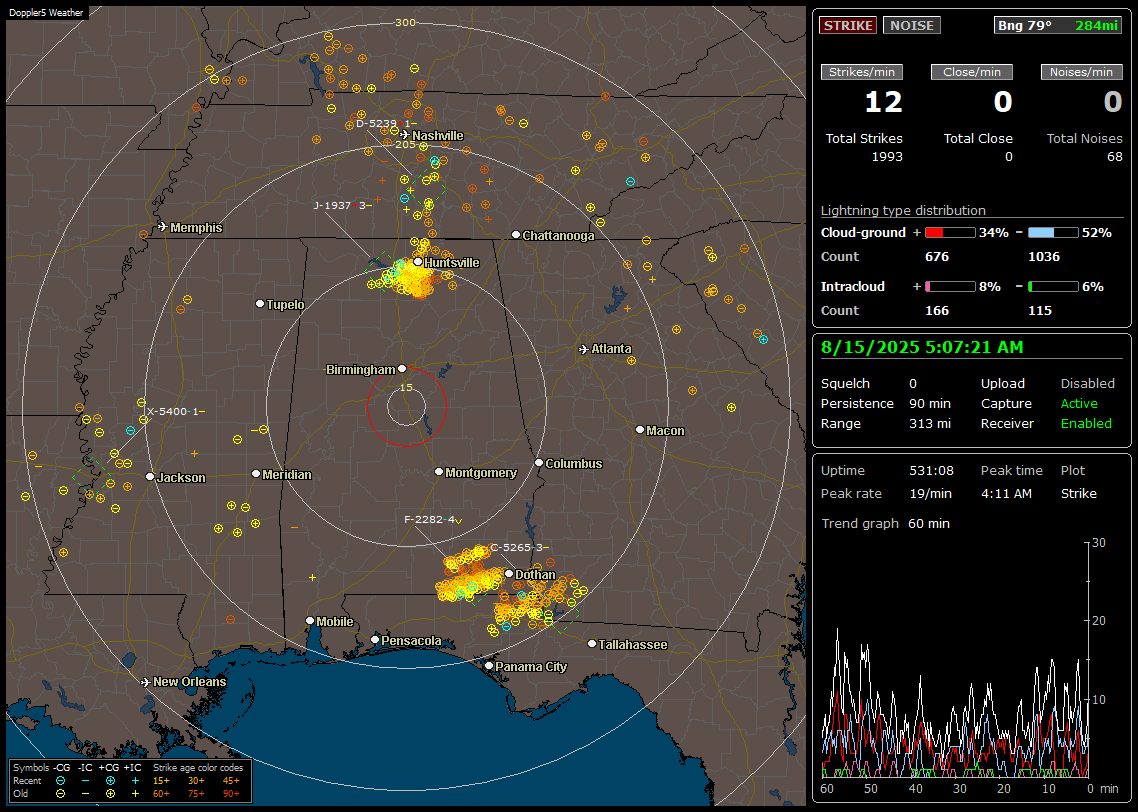
Task: Click the Lightning type distribution heading
Action: click(x=903, y=210)
